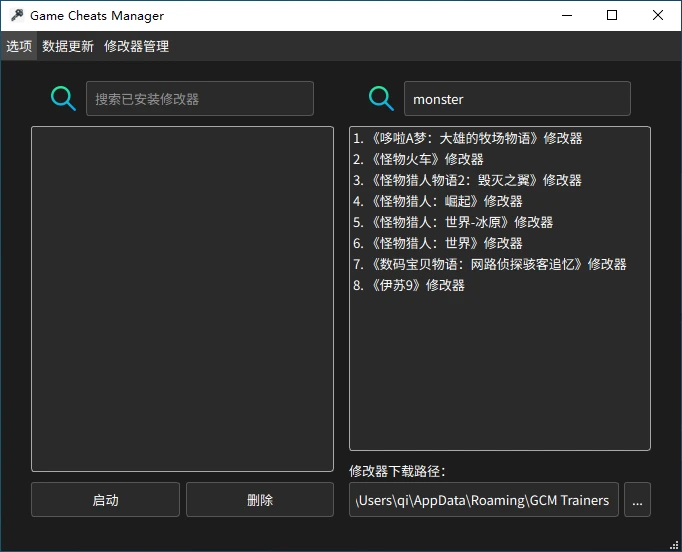Image resolution: width=682 pixels, height=552 pixels.
Task: Click the download search magnifier icon
Action: point(381,99)
